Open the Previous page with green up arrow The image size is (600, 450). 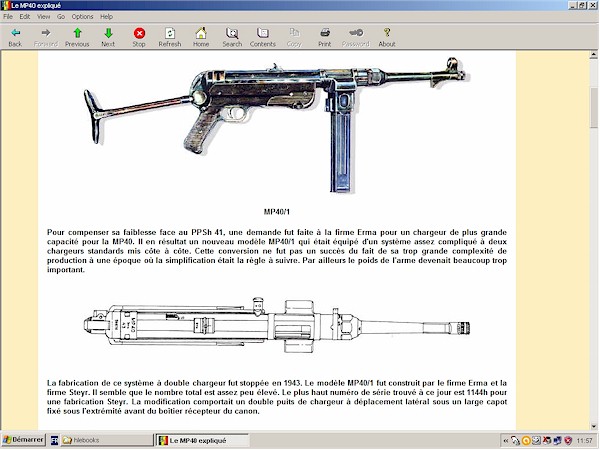point(77,38)
